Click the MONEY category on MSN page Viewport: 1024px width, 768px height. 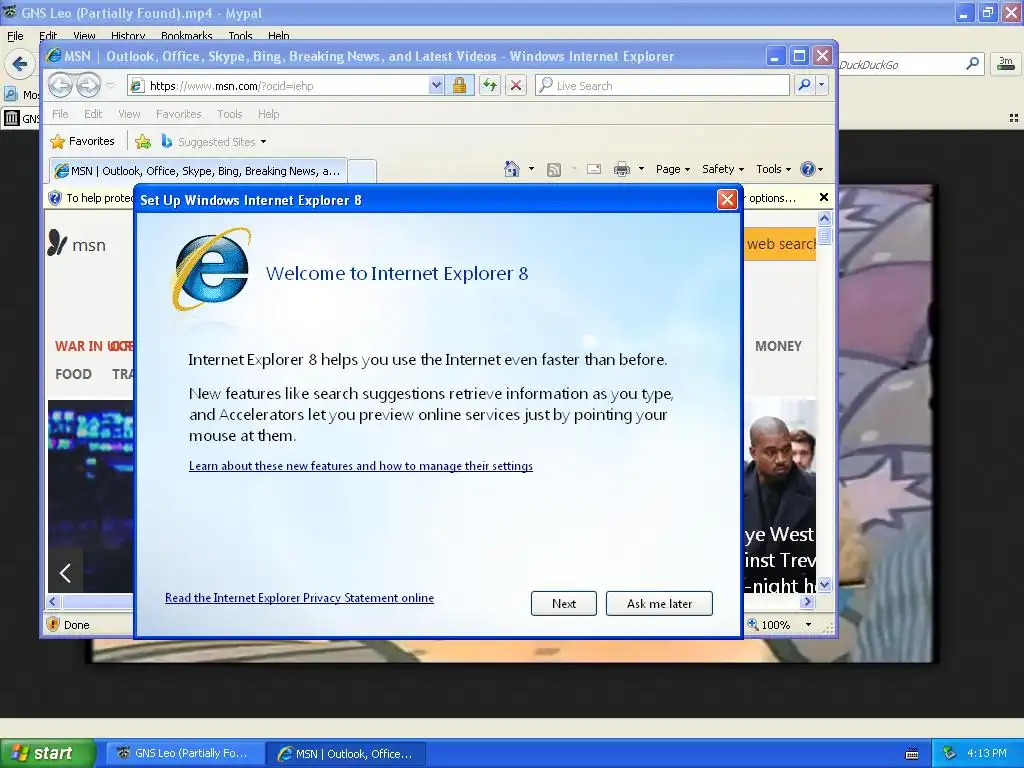pos(778,346)
